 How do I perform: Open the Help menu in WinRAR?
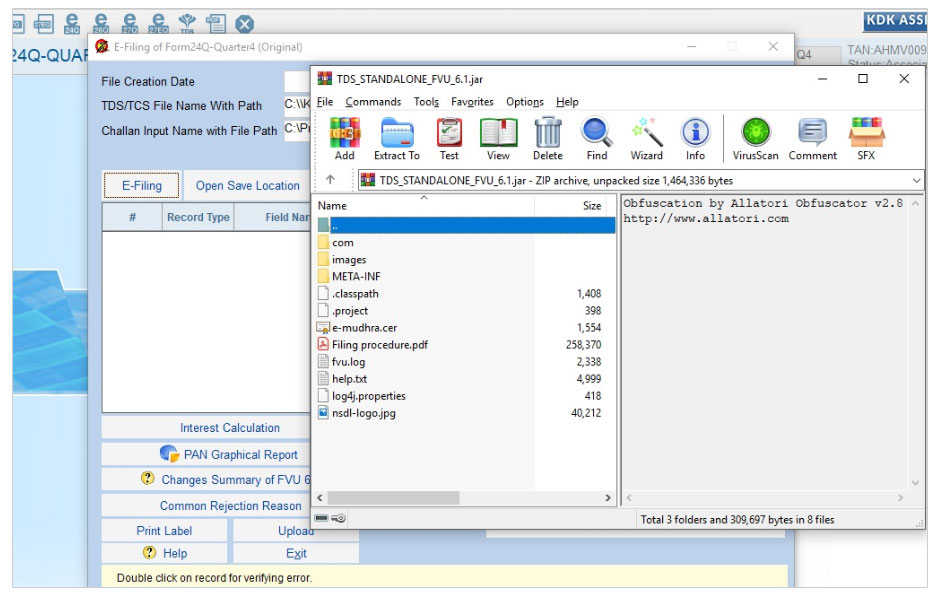point(567,102)
